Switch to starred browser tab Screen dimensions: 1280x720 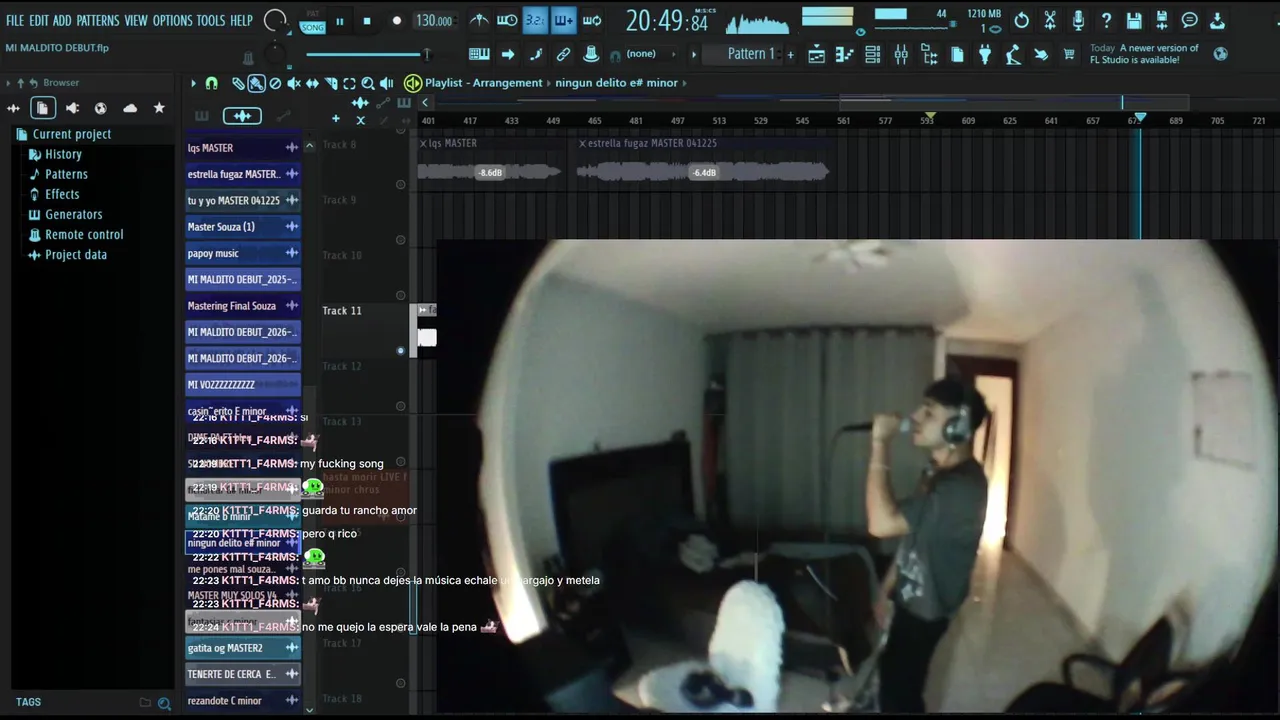click(x=159, y=108)
